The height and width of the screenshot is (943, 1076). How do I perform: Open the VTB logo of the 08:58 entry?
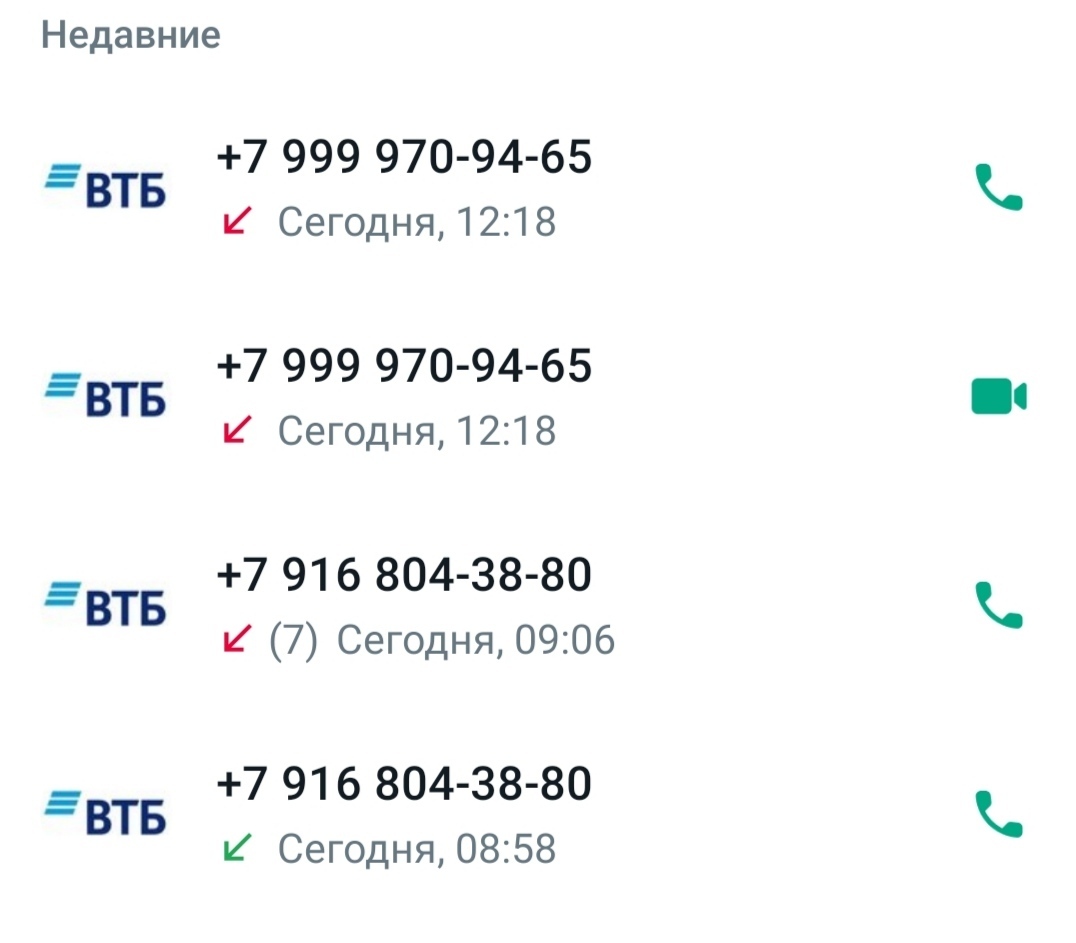(105, 814)
